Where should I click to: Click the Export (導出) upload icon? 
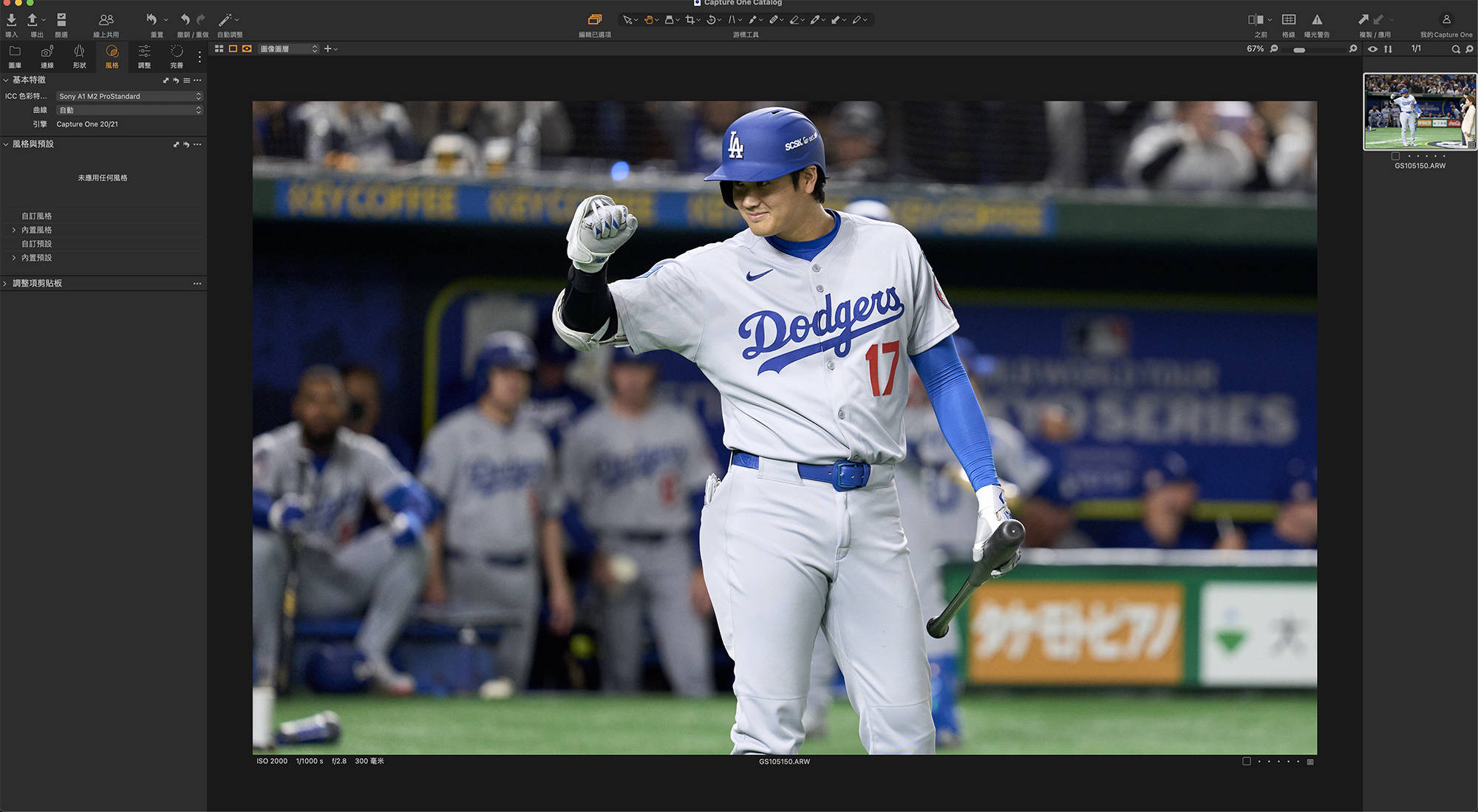(33, 20)
